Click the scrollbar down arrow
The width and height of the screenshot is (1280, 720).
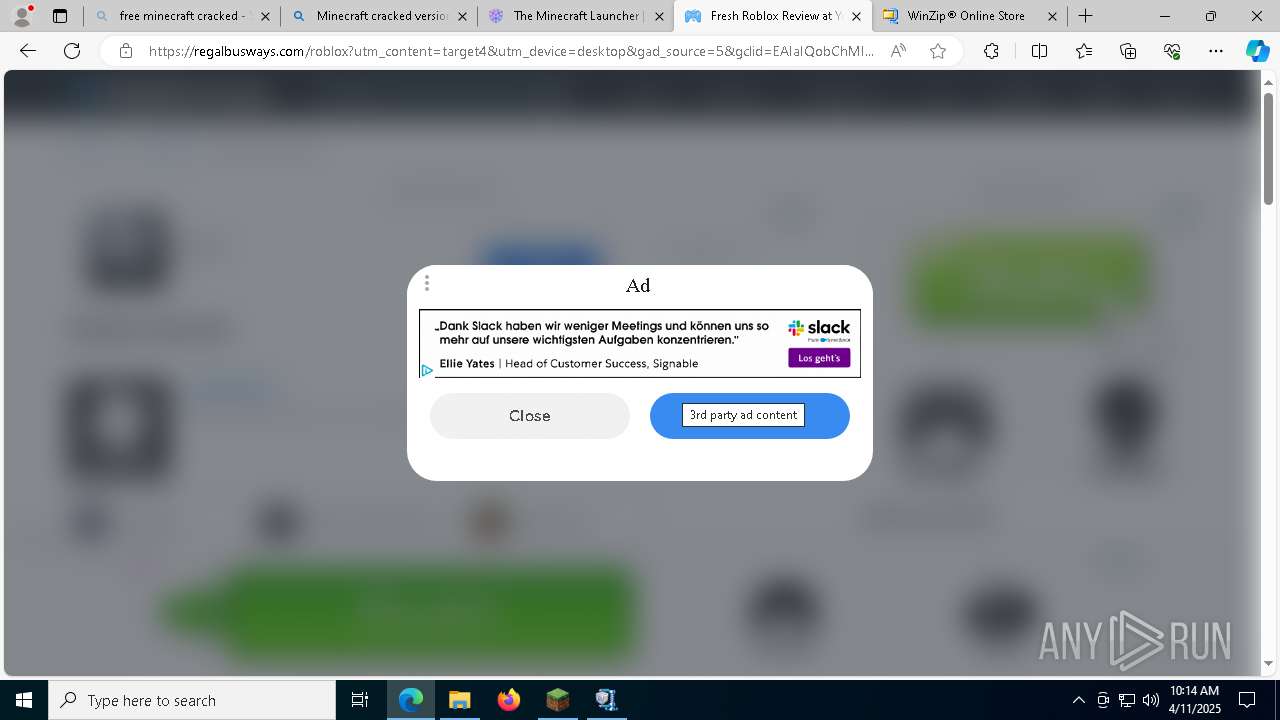pyautogui.click(x=1268, y=663)
